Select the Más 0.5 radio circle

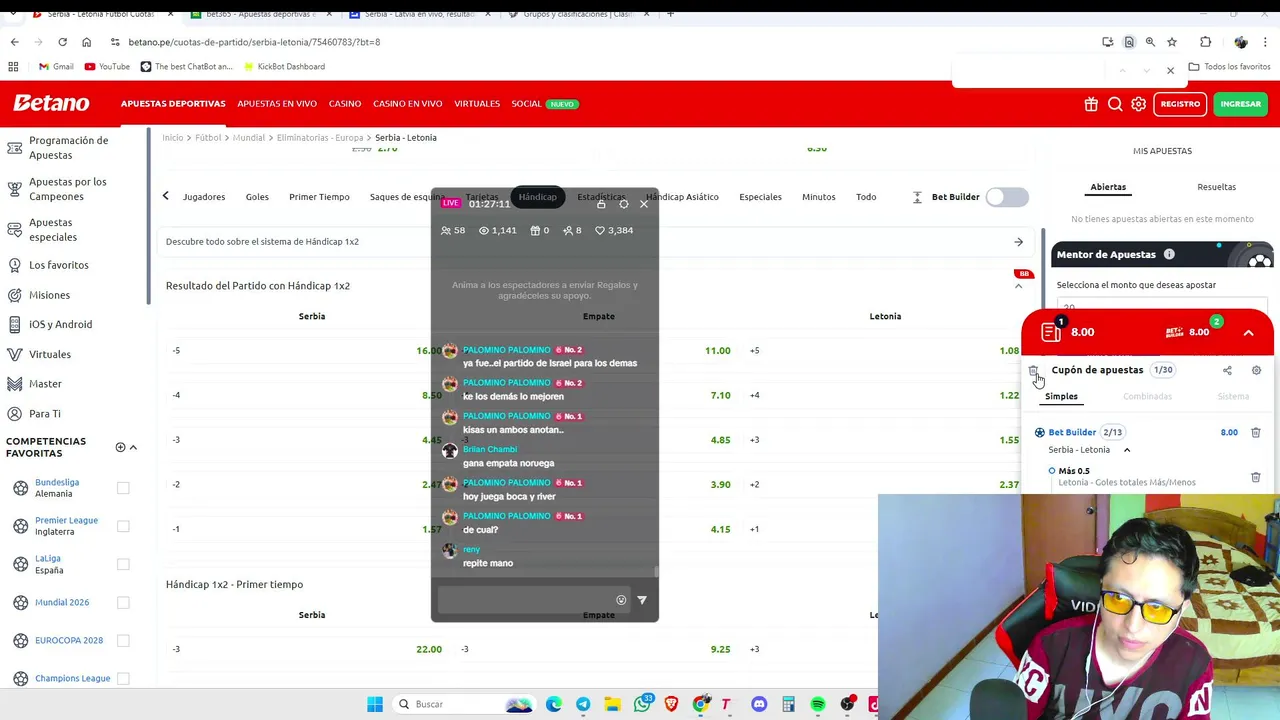pyautogui.click(x=1052, y=470)
